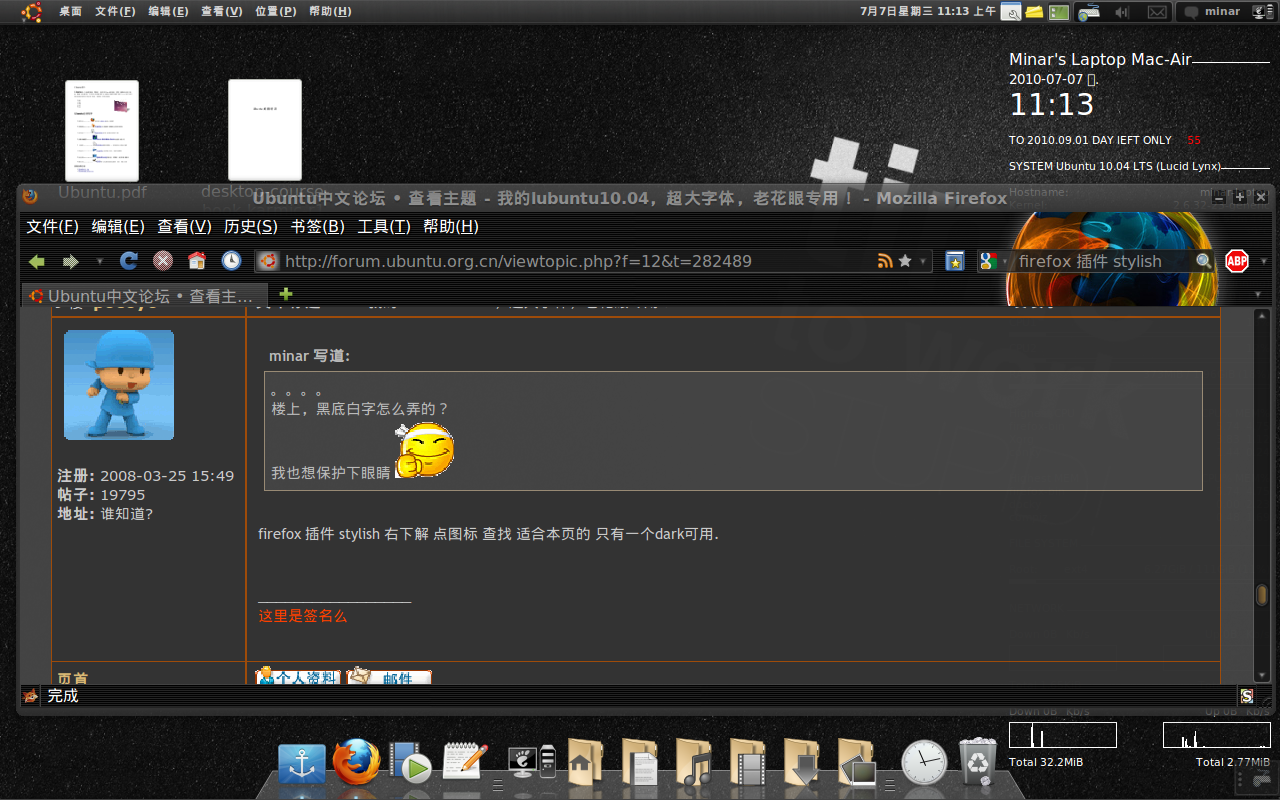Open the history clock icon in toolbar
Image resolution: width=1280 pixels, height=800 pixels.
point(231,261)
